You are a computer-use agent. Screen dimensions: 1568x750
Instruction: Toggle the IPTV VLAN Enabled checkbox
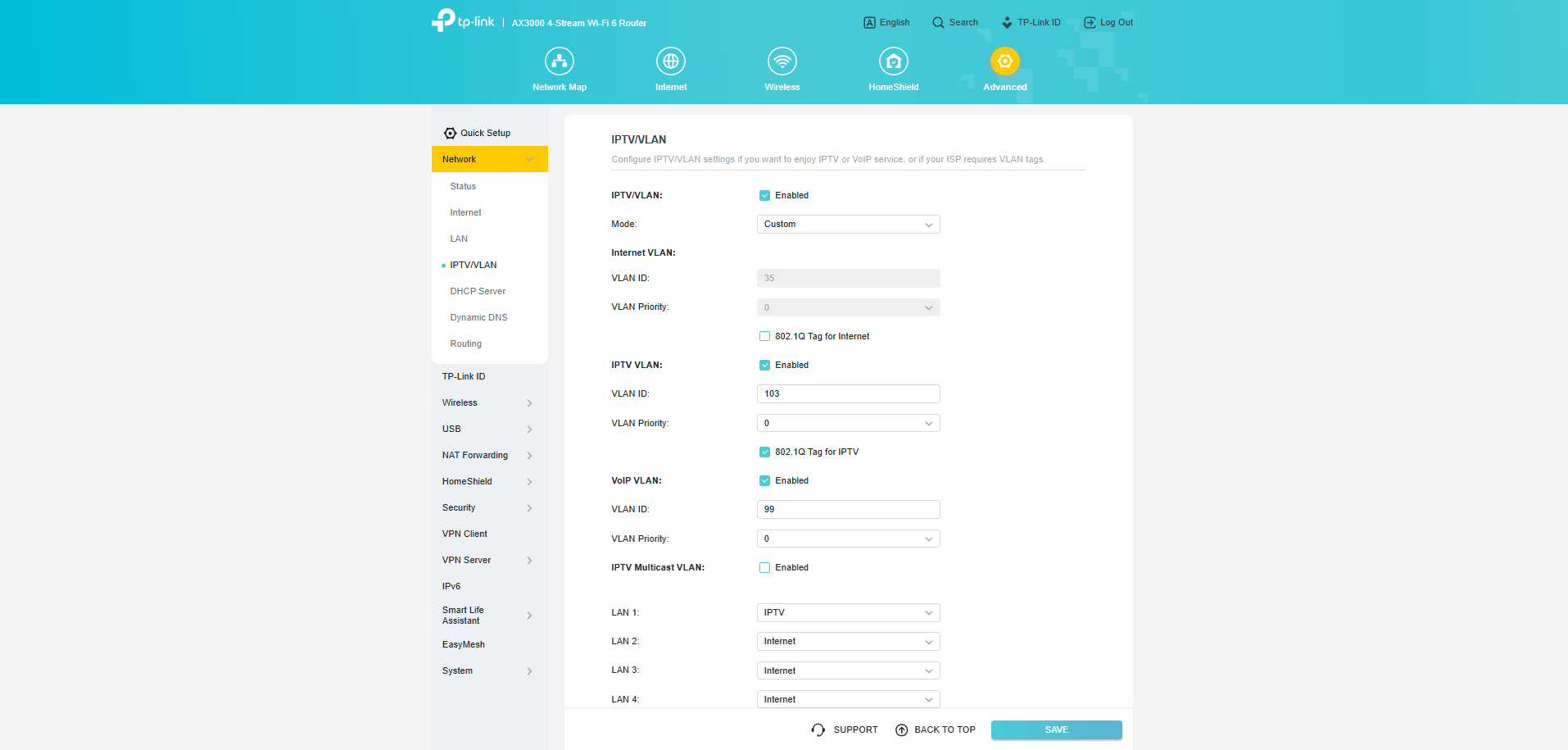tap(764, 365)
